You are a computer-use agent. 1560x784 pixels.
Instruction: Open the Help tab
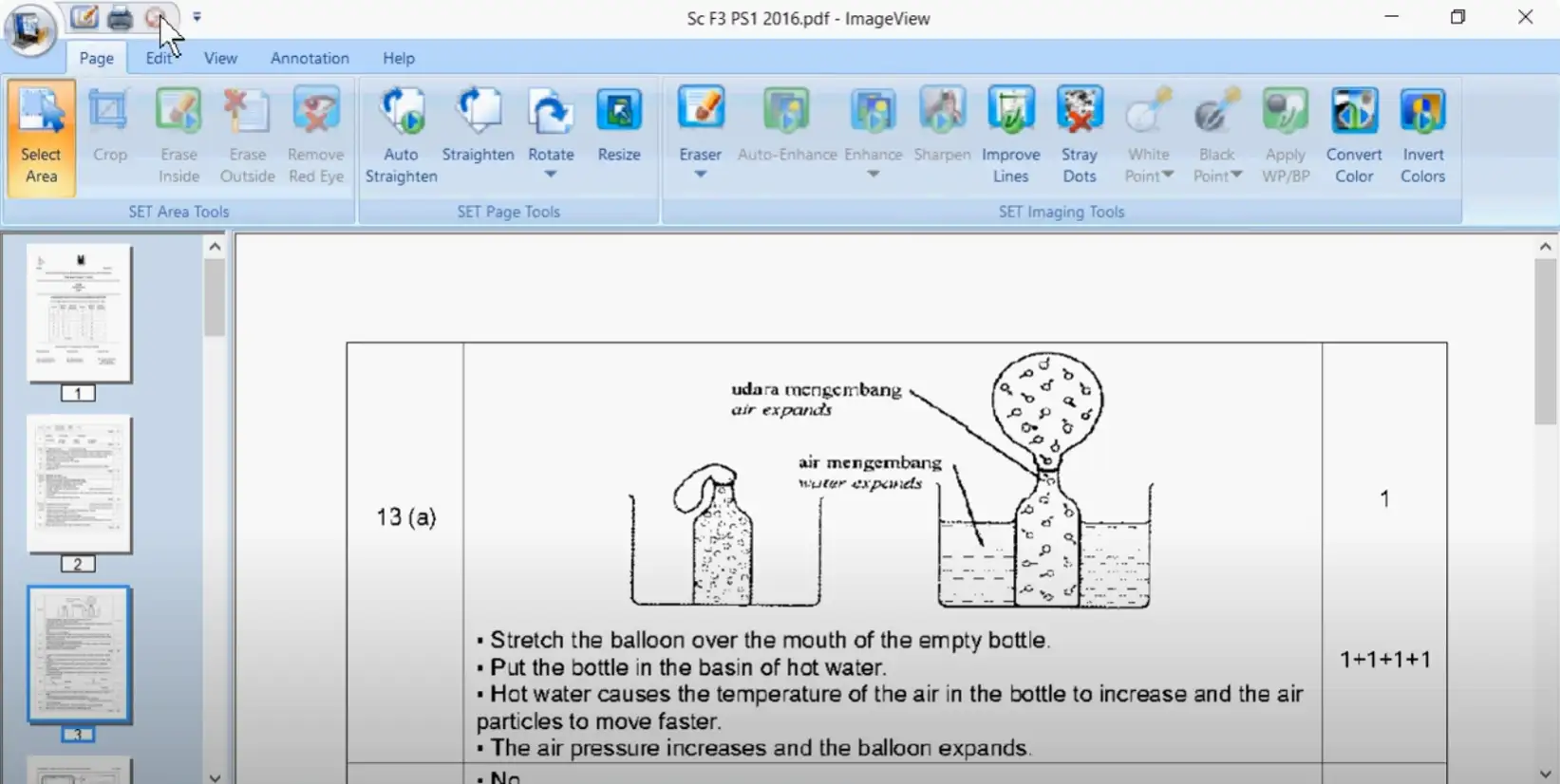399,58
